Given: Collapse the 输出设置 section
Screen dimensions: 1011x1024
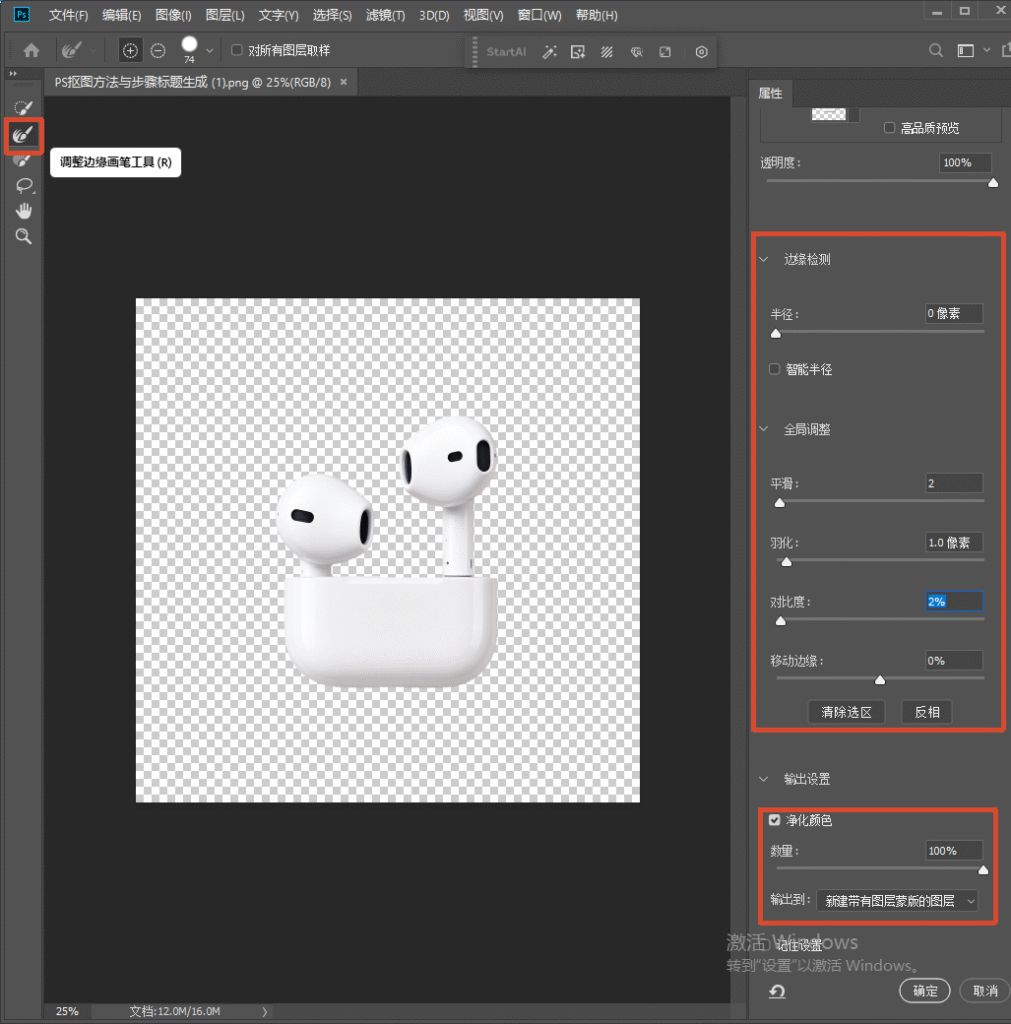Looking at the screenshot, I should click(763, 778).
